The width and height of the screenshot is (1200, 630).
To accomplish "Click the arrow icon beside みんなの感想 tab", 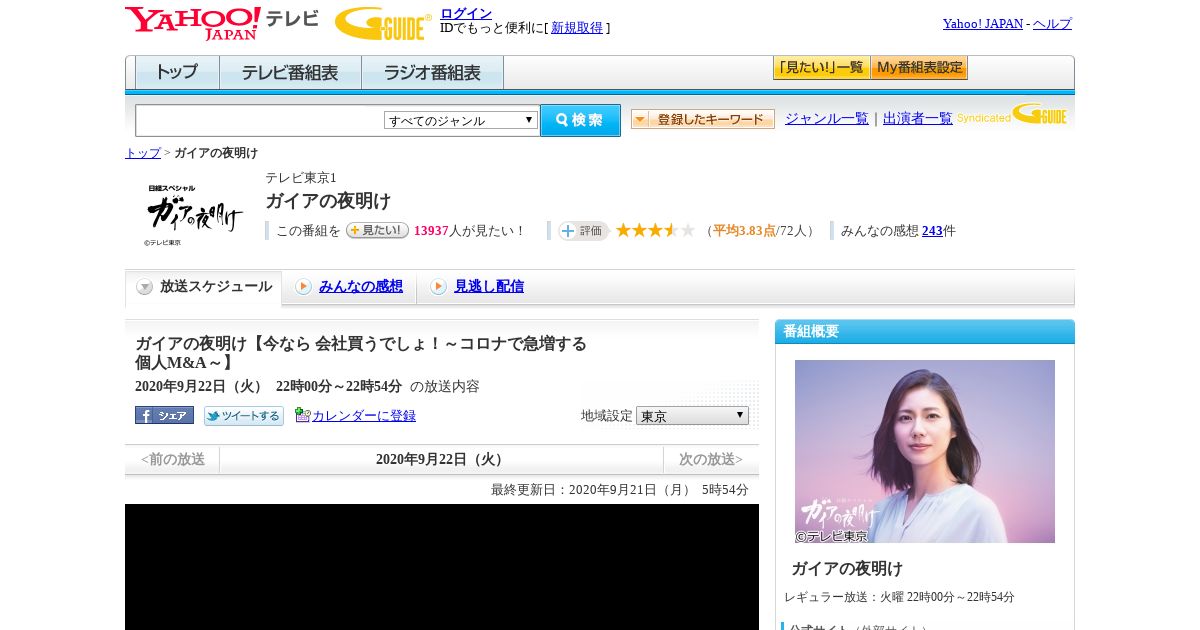I will [303, 287].
